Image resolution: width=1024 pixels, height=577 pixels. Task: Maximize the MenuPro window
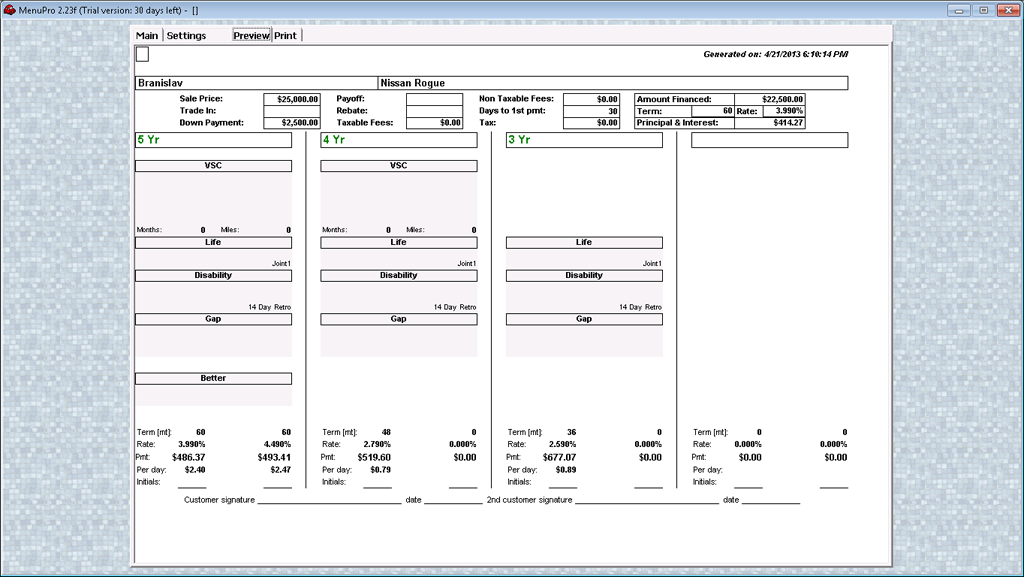coord(984,9)
